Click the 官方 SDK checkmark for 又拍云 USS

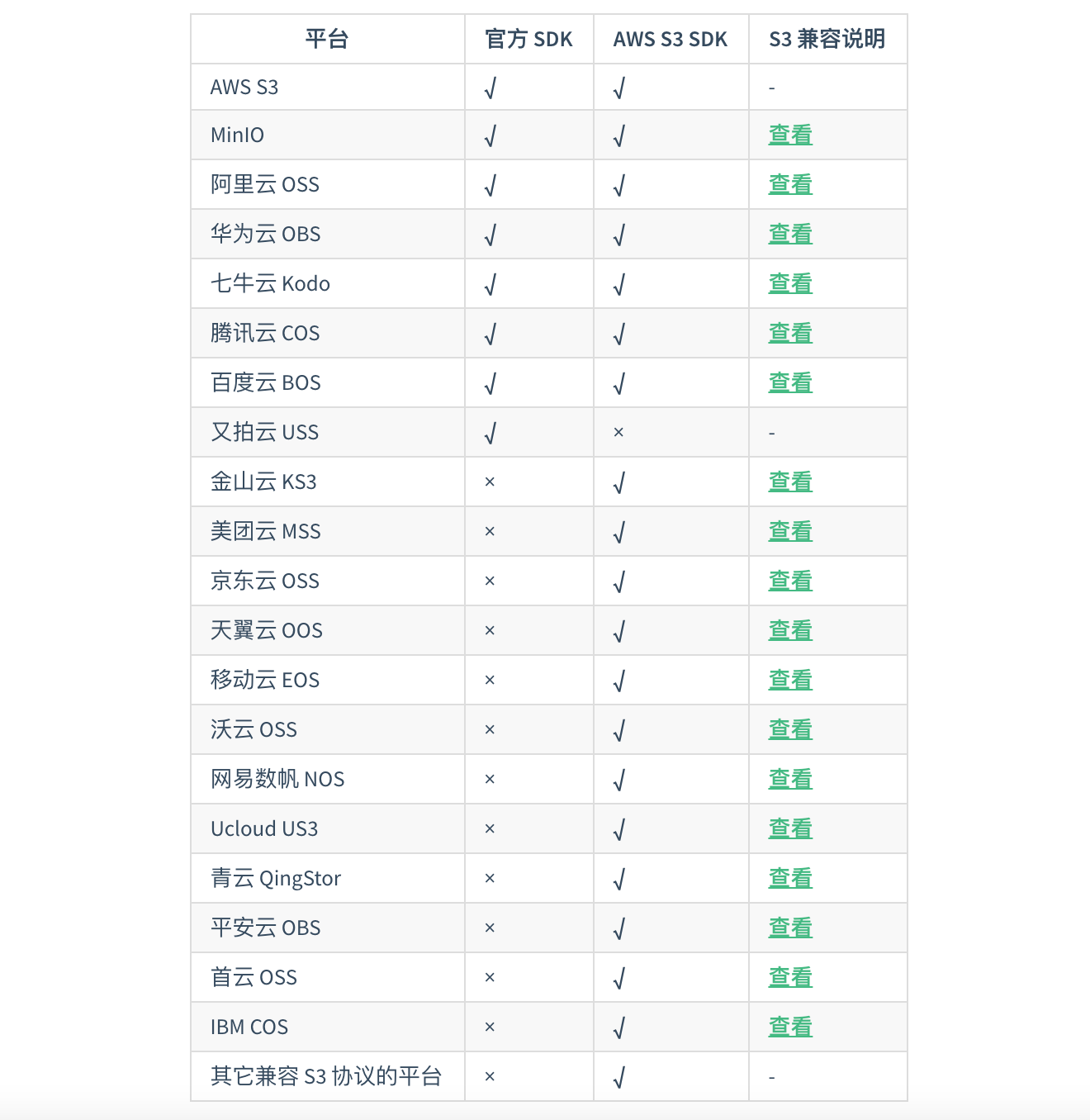[490, 433]
